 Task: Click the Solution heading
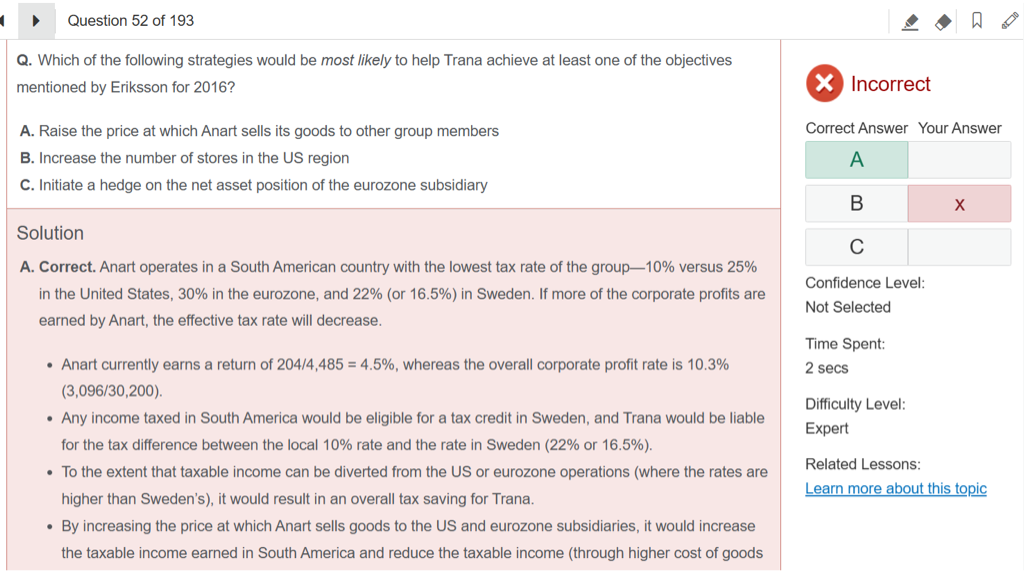click(50, 233)
